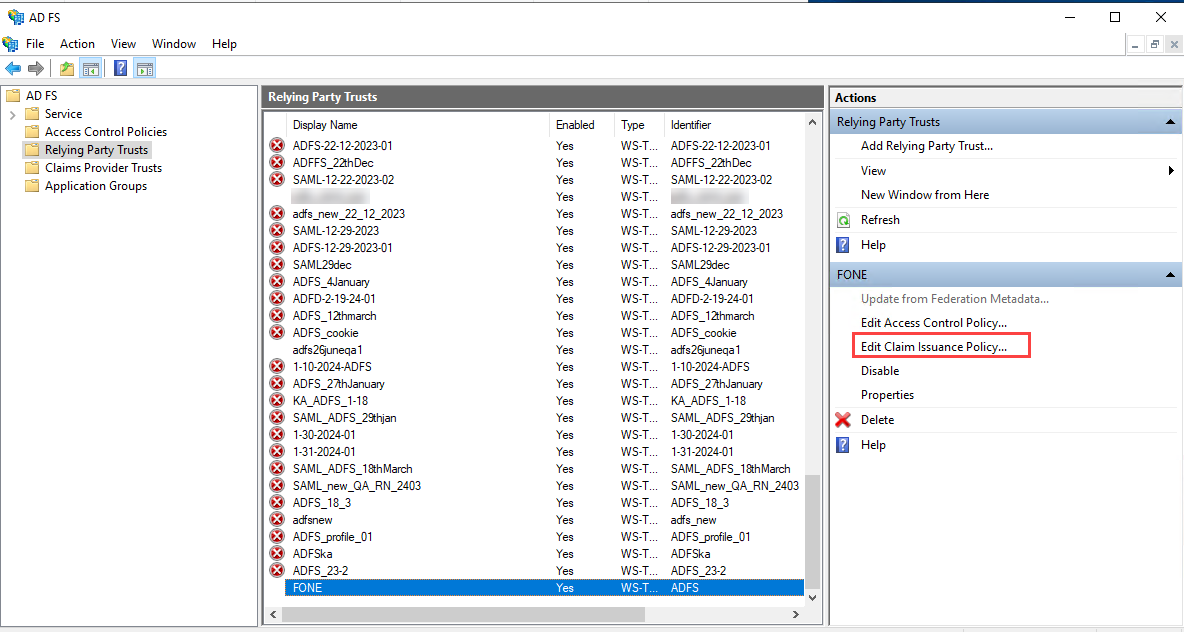This screenshot has height=632, width=1184.
Task: Click the error icon beside 1-10-2024-ADFS
Action: (x=277, y=366)
